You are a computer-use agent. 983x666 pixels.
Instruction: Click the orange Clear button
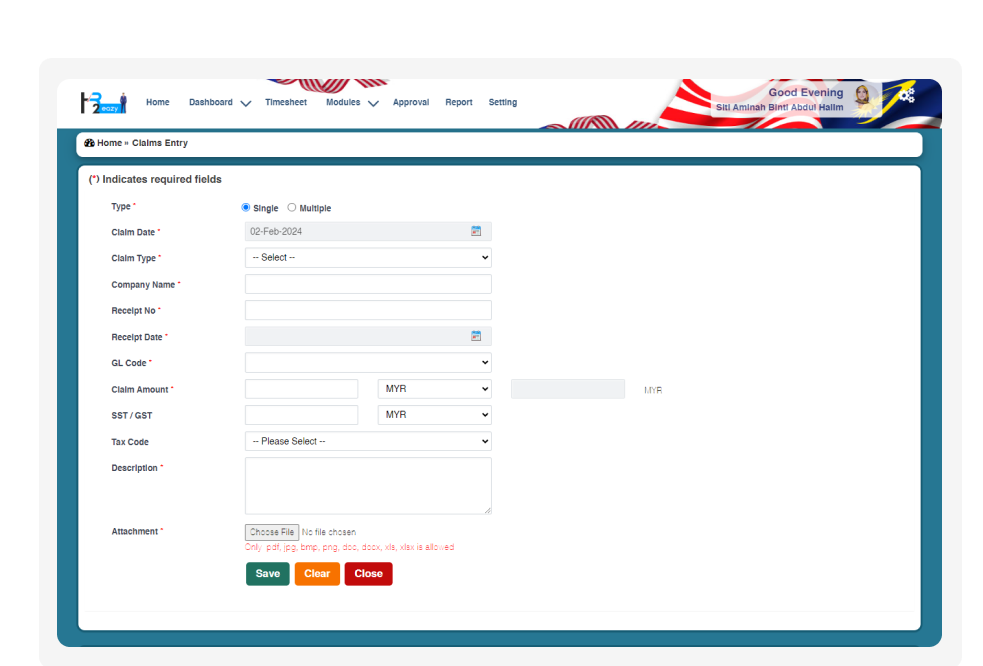point(317,574)
